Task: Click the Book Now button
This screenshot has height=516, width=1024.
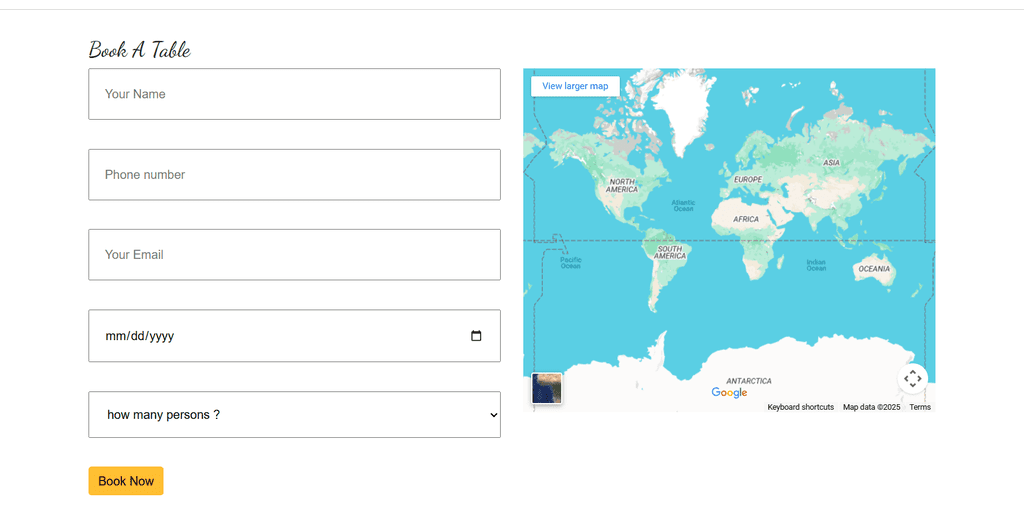Action: (126, 481)
